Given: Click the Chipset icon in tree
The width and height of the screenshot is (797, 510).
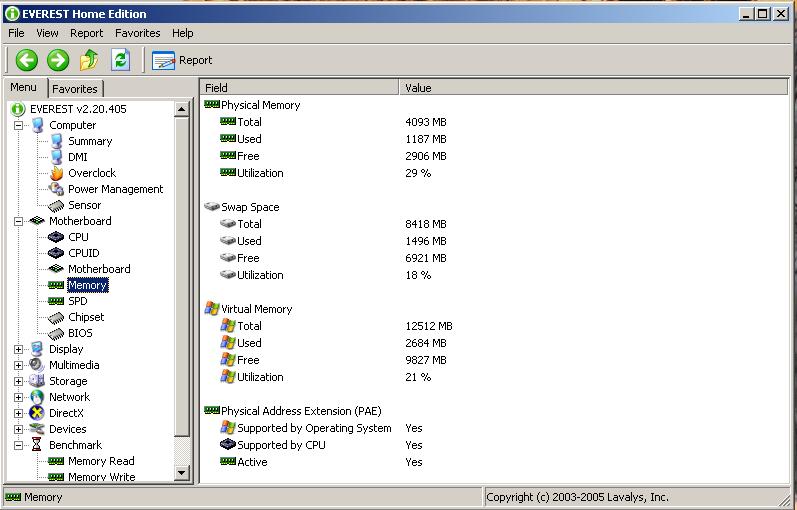Looking at the screenshot, I should coord(56,317).
